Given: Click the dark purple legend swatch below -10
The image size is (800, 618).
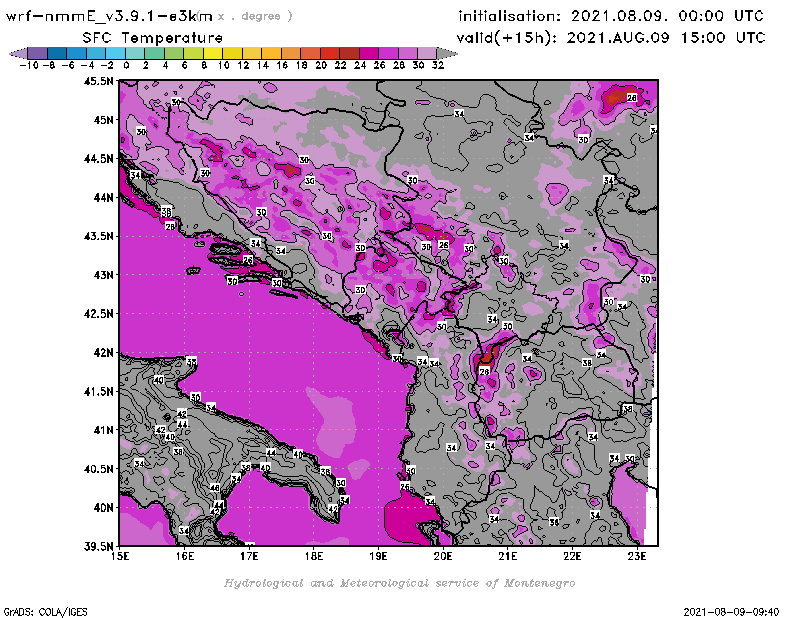Looking at the screenshot, I should (37, 52).
